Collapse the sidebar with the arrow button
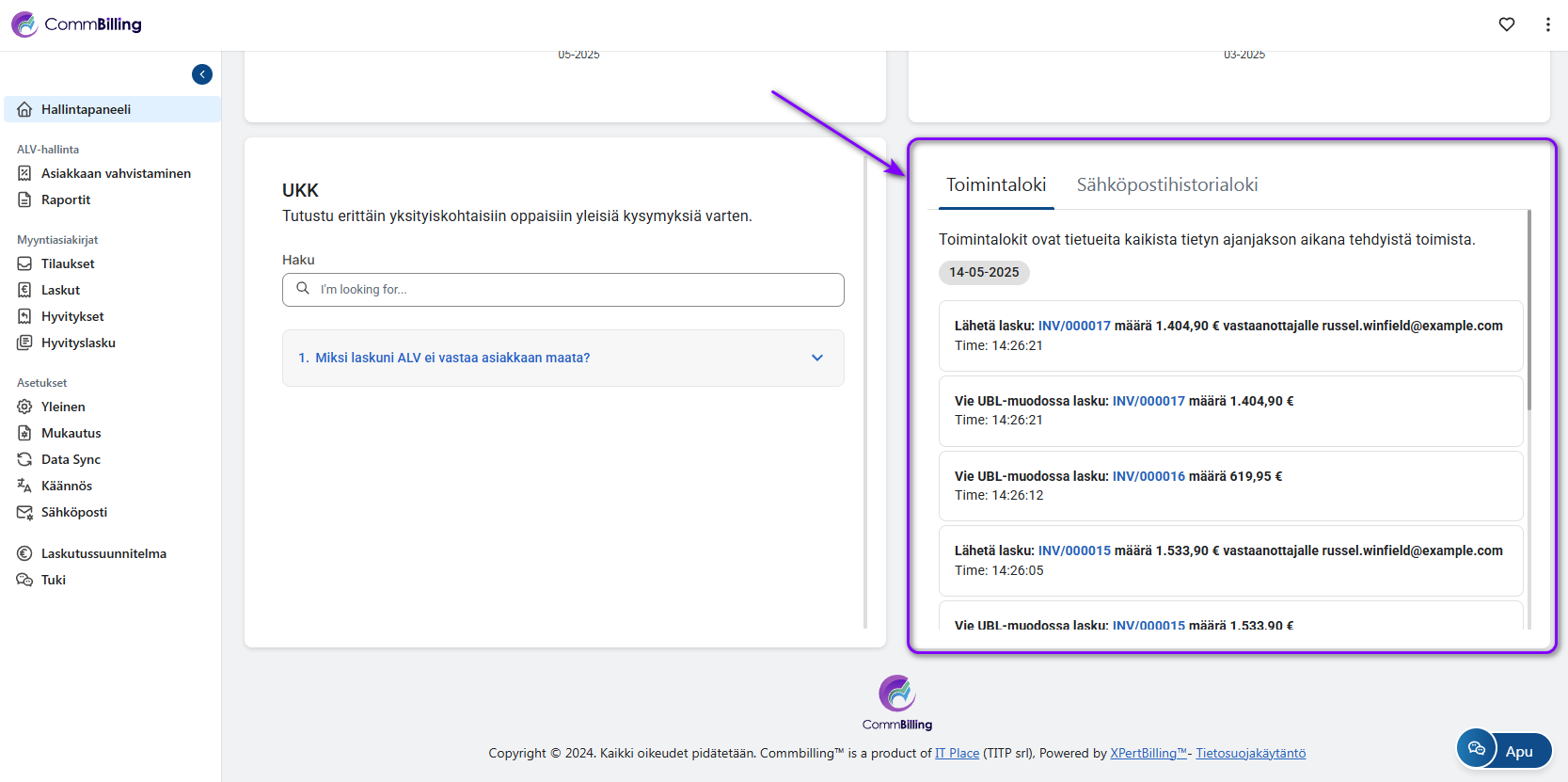This screenshot has height=782, width=1568. 202,74
